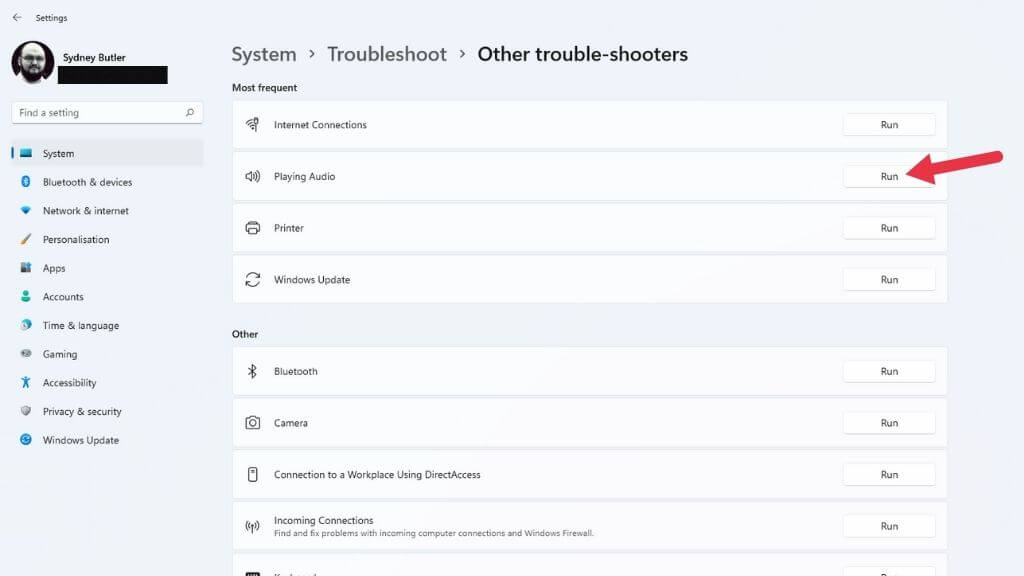The height and width of the screenshot is (576, 1024).
Task: Click the Privacy & security shield icon
Action: point(26,411)
